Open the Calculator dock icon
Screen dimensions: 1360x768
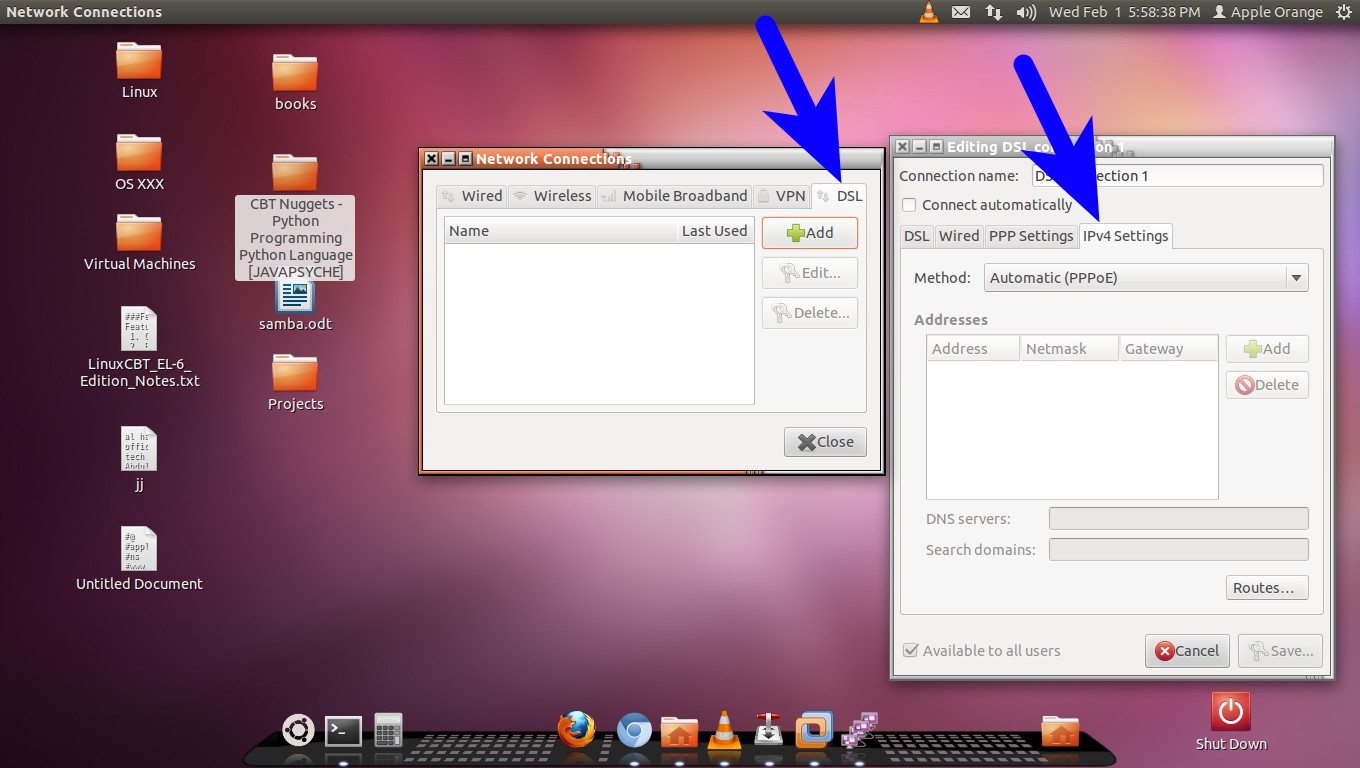[x=388, y=730]
